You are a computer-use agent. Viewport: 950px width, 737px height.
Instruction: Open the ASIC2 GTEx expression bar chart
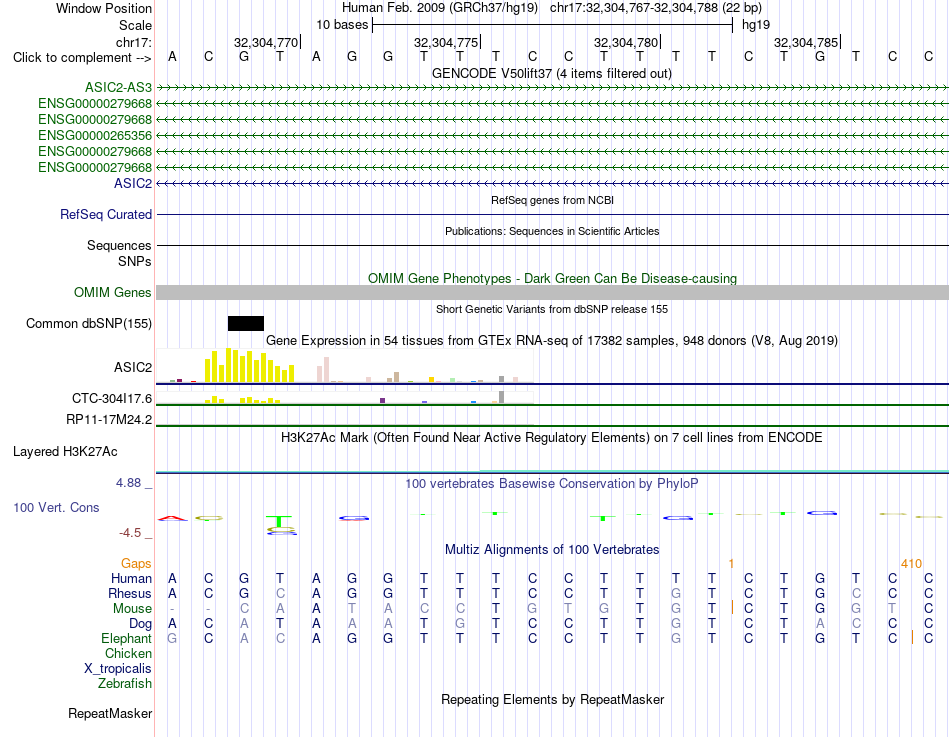click(345, 365)
